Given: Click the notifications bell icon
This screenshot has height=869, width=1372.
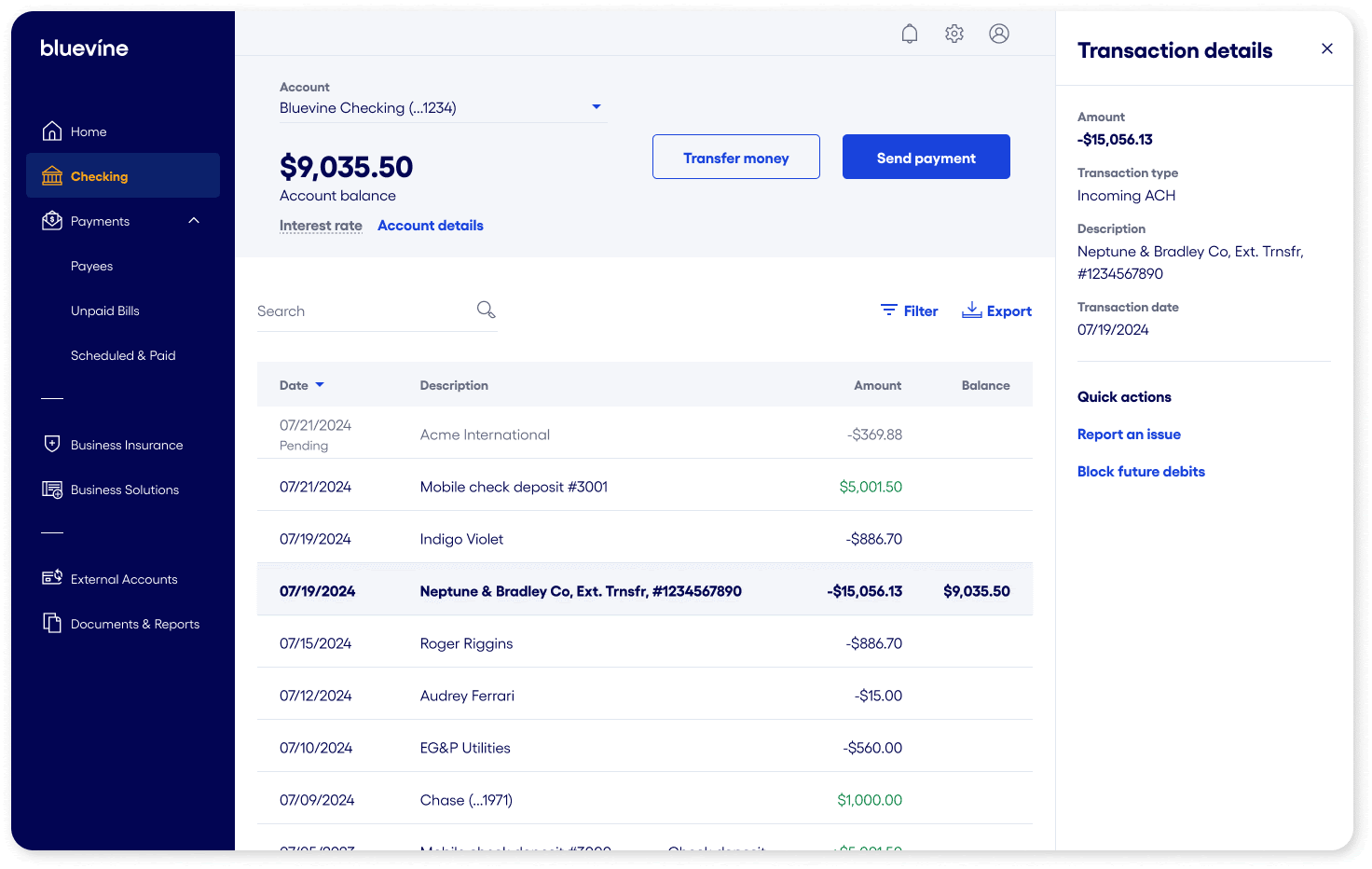Looking at the screenshot, I should [x=910, y=34].
